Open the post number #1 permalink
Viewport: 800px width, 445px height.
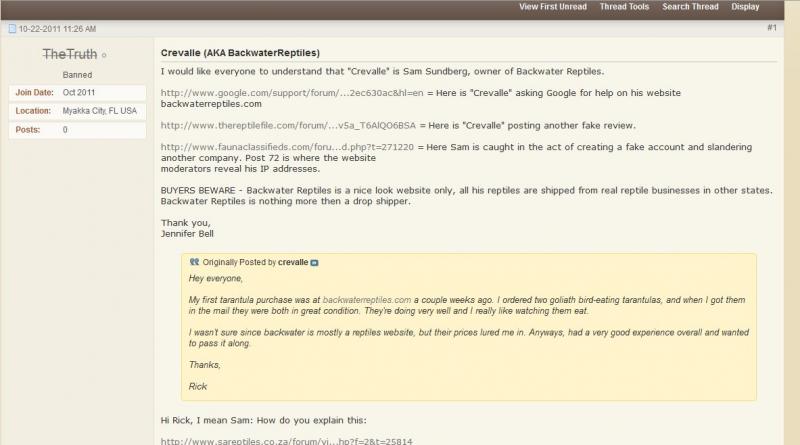772,28
